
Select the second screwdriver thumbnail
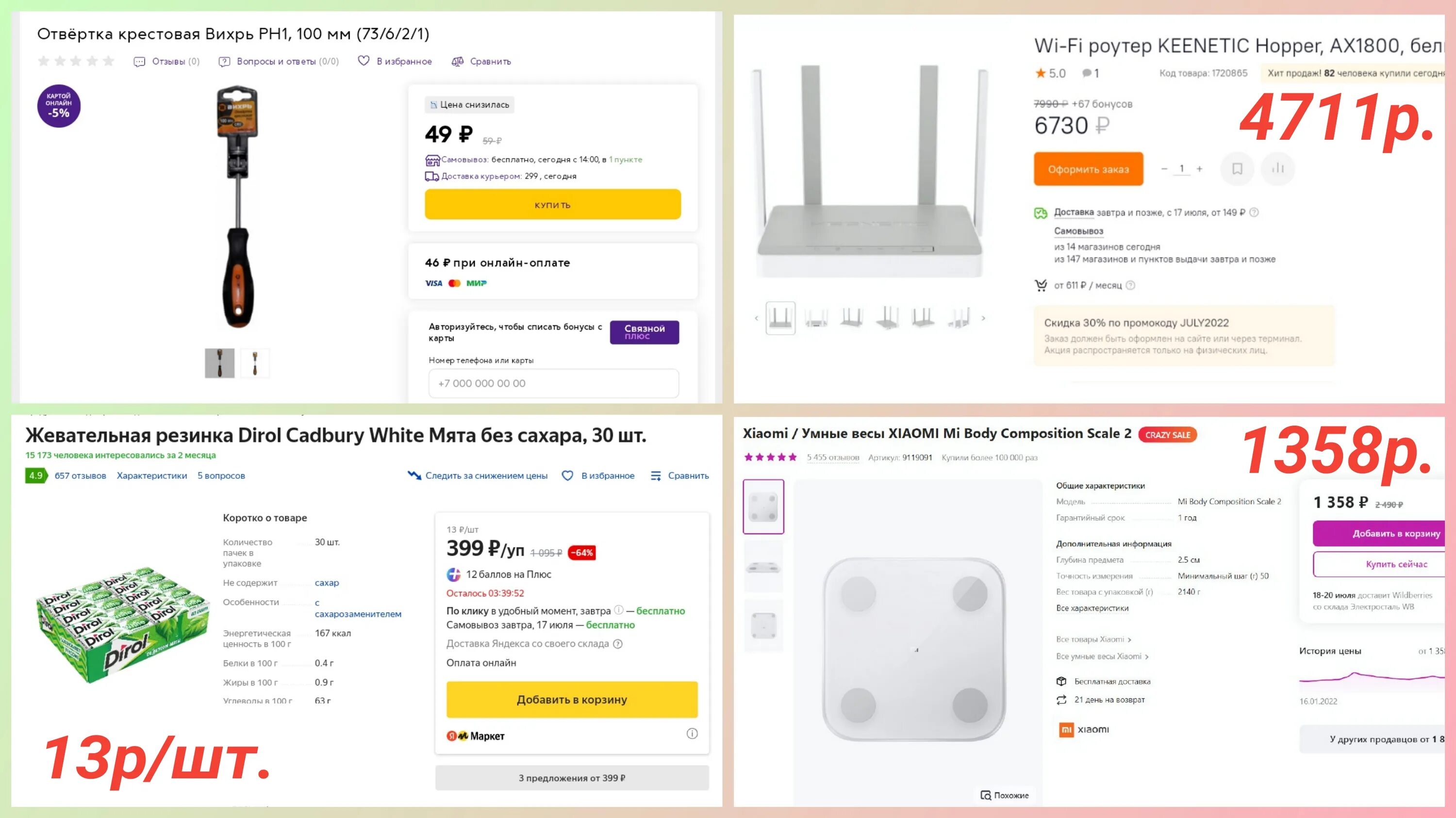255,363
